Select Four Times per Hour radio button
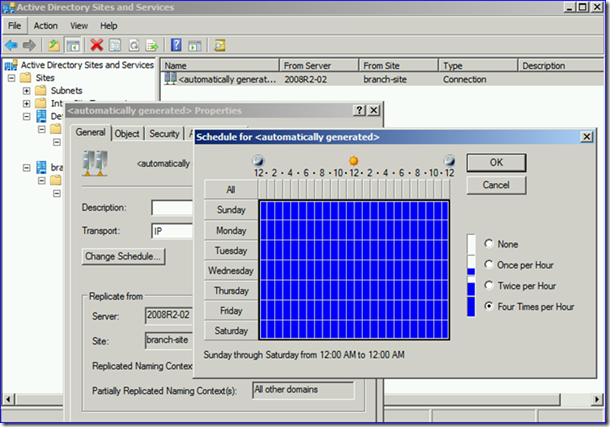Viewport: 610px width, 427px height. (489, 306)
